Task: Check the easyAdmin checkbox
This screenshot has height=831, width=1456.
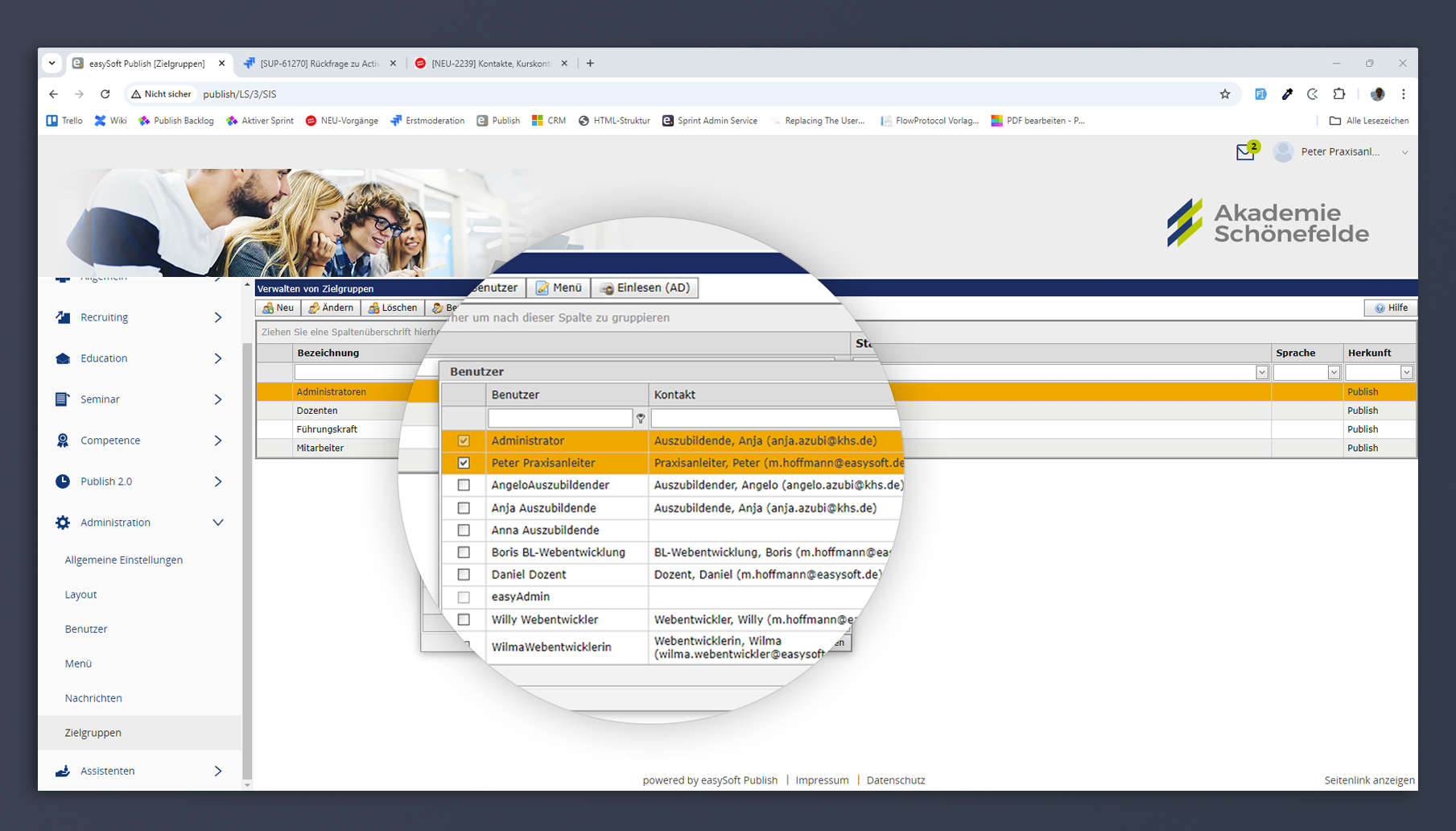Action: (464, 597)
